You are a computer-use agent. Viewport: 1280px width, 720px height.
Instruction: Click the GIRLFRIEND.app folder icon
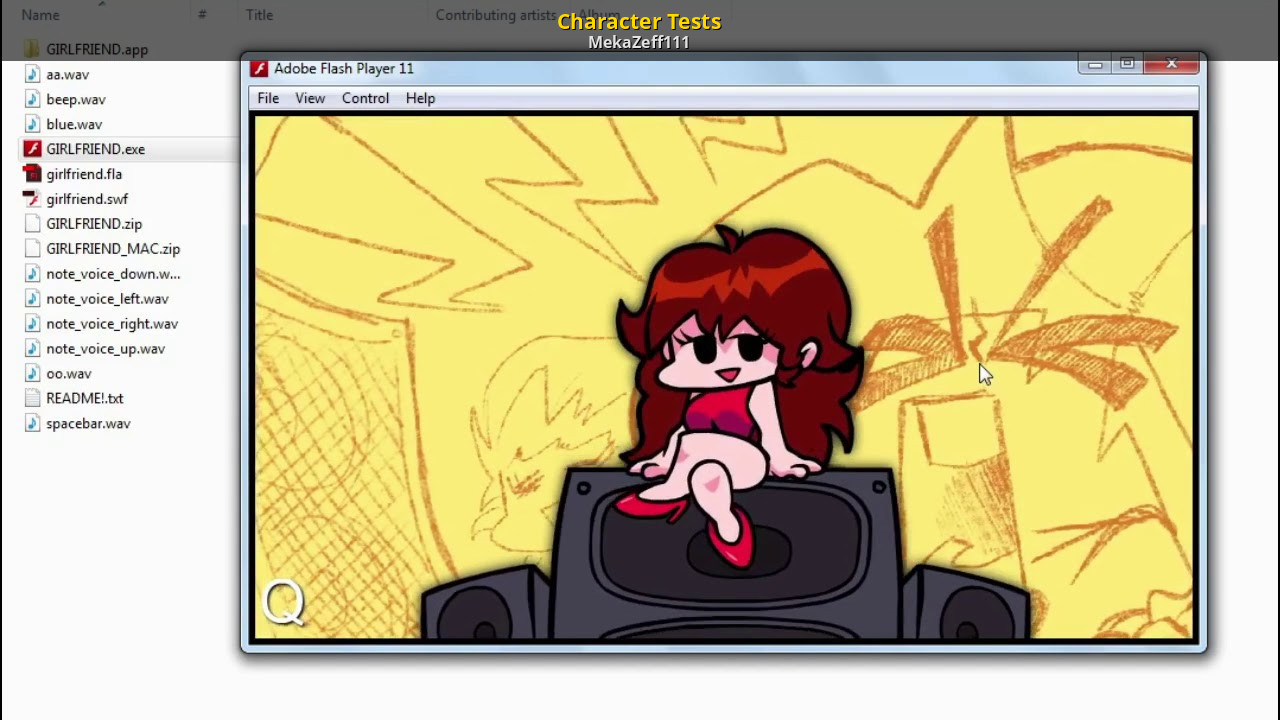[x=32, y=49]
